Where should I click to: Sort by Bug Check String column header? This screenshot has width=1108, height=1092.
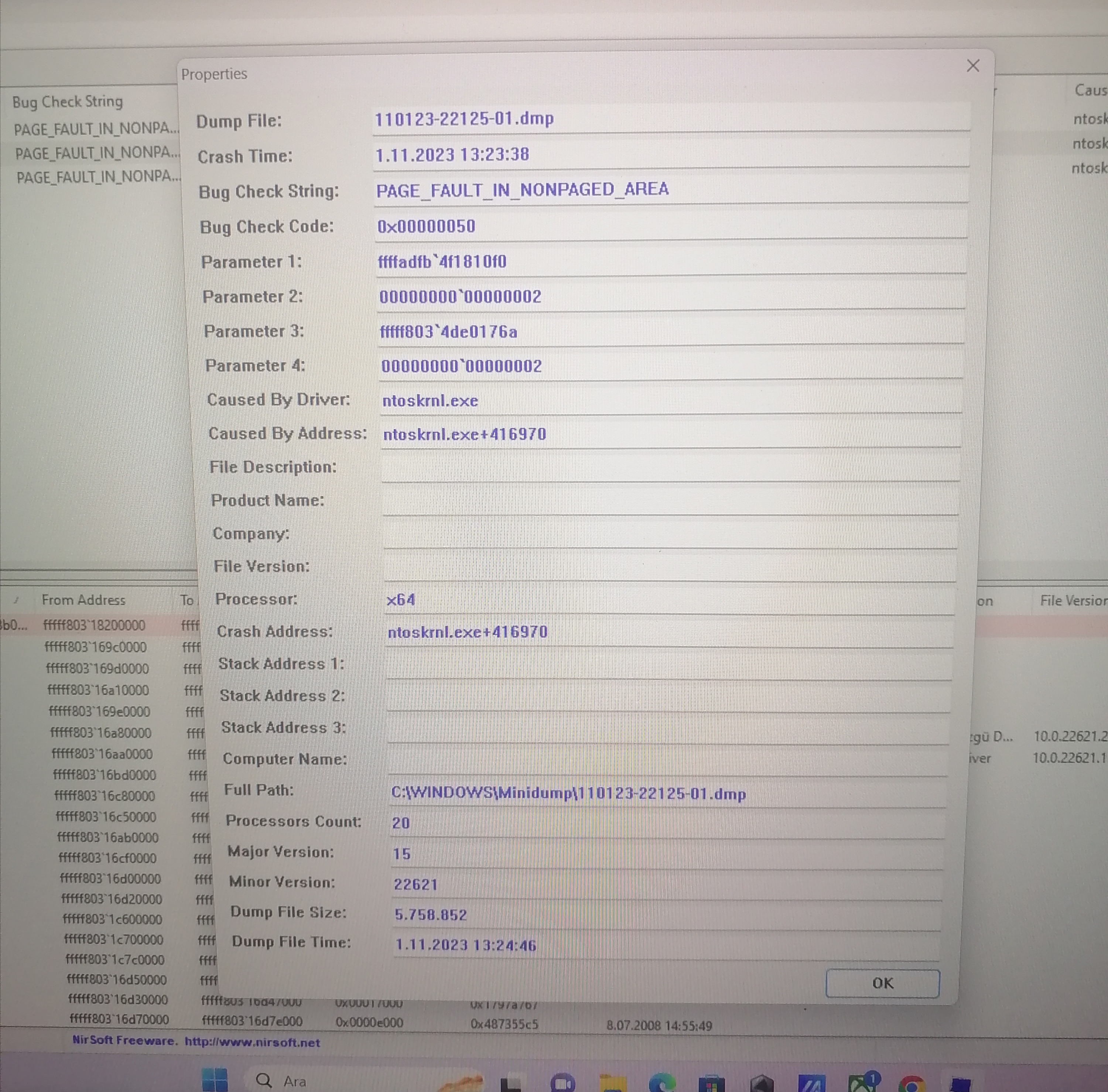click(68, 102)
